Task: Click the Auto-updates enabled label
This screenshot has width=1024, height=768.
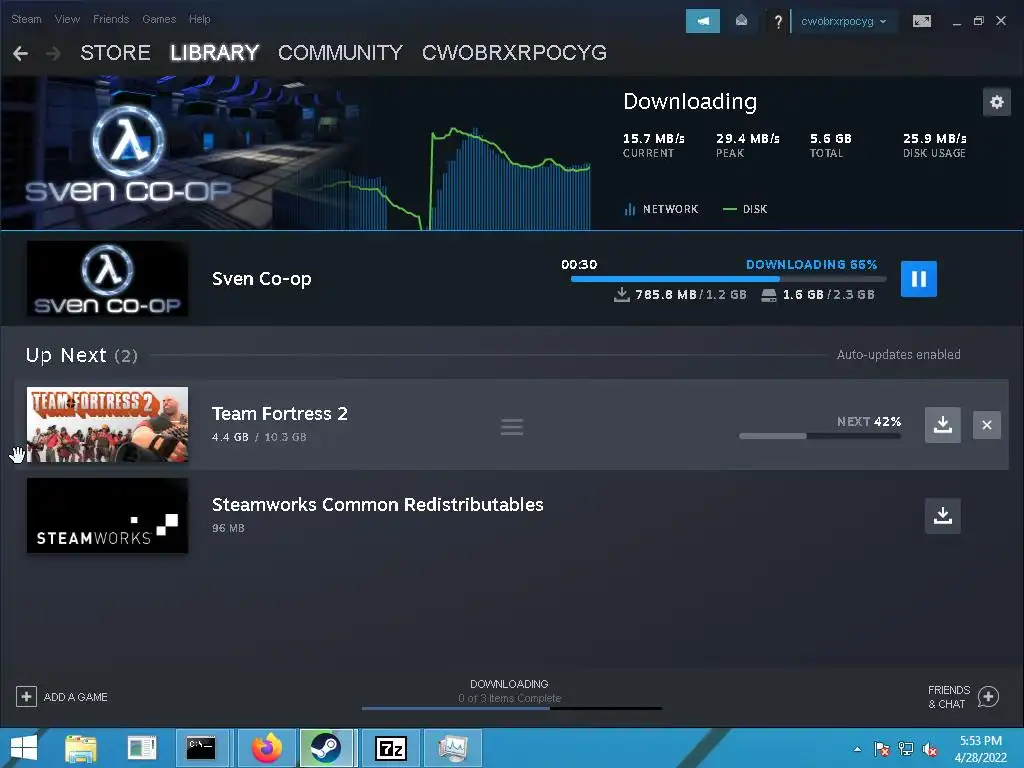Action: click(x=899, y=355)
